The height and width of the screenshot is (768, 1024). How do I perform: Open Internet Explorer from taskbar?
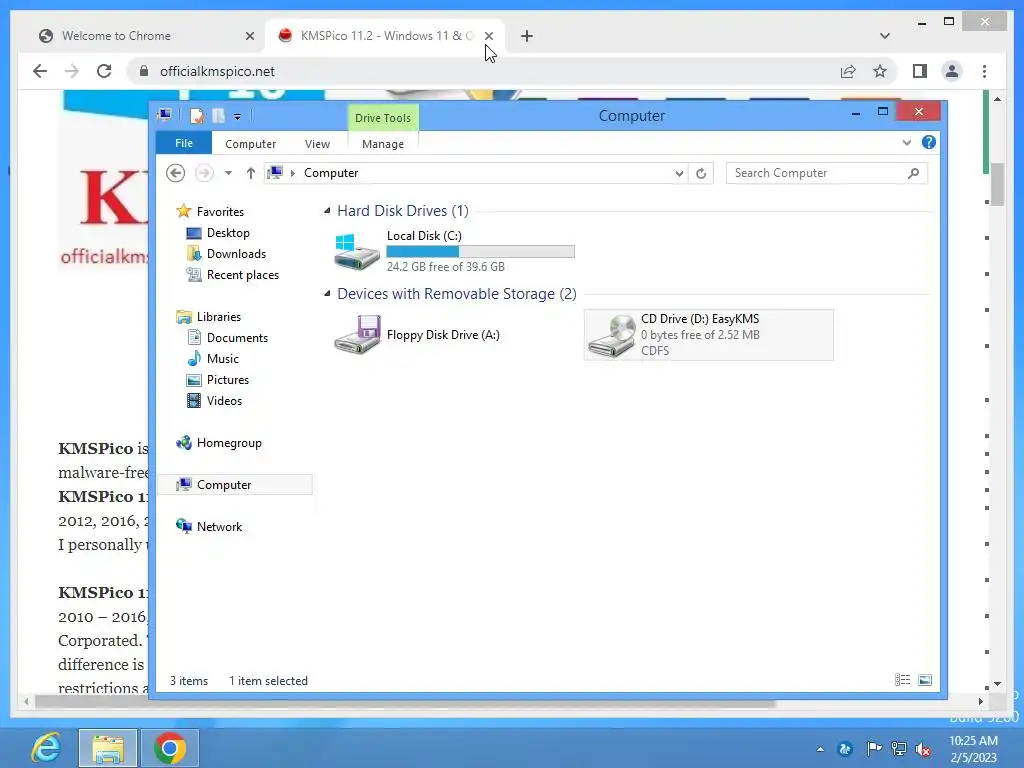coord(46,748)
